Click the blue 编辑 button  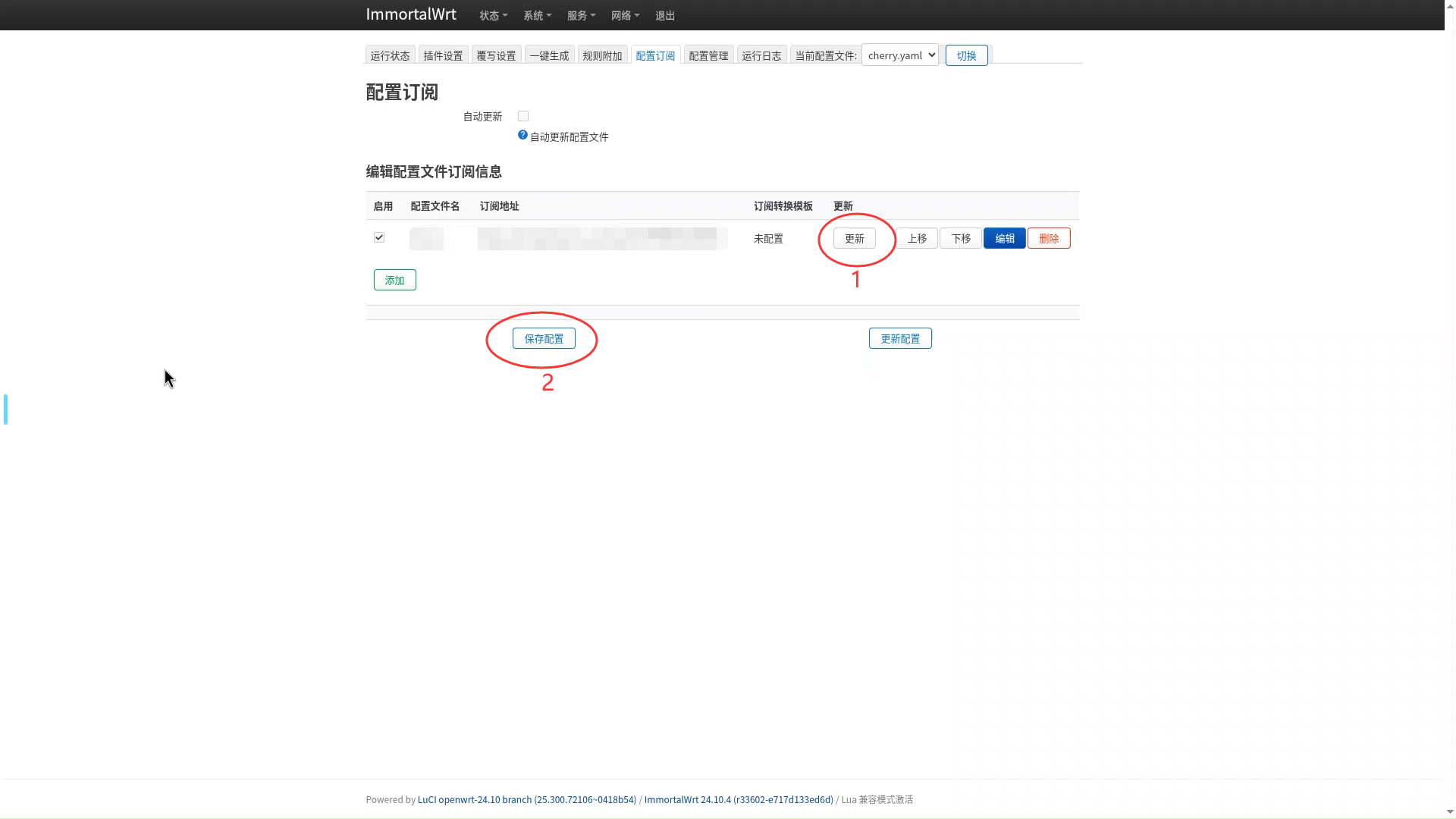pyautogui.click(x=1004, y=237)
